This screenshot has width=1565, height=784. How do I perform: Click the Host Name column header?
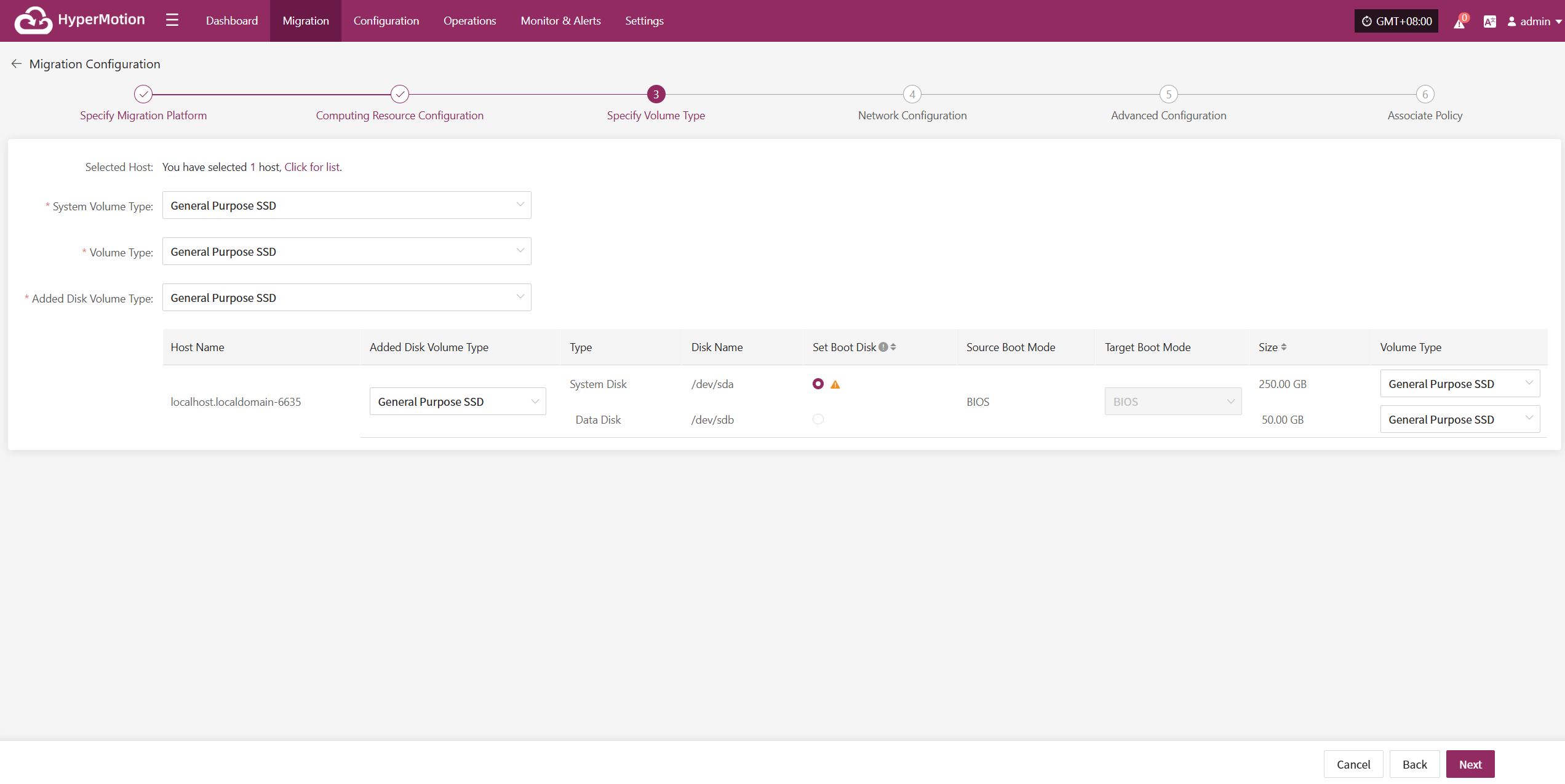(197, 347)
